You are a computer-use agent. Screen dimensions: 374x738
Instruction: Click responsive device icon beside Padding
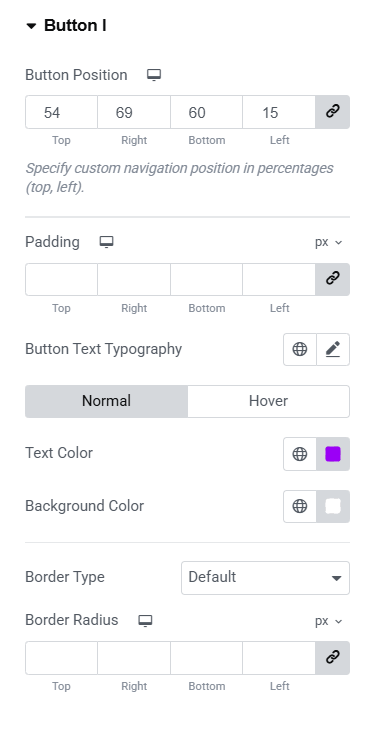(x=107, y=242)
